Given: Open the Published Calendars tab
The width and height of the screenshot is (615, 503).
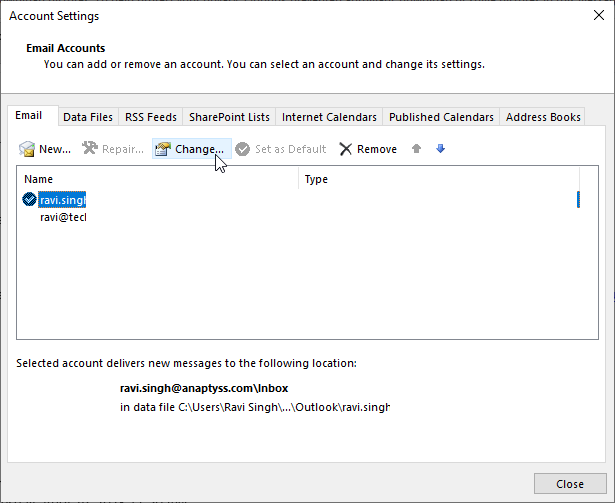Looking at the screenshot, I should (441, 117).
